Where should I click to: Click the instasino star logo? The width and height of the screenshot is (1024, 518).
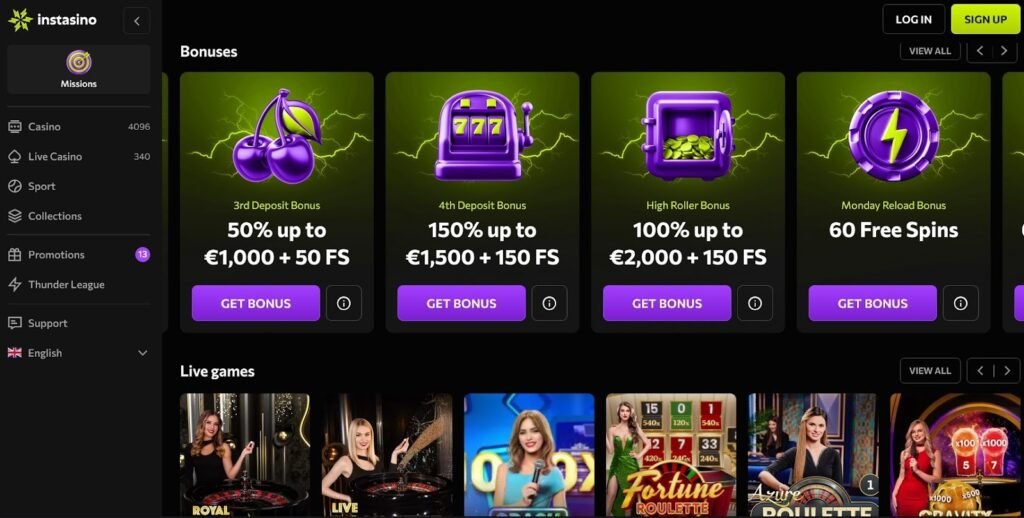pos(20,20)
